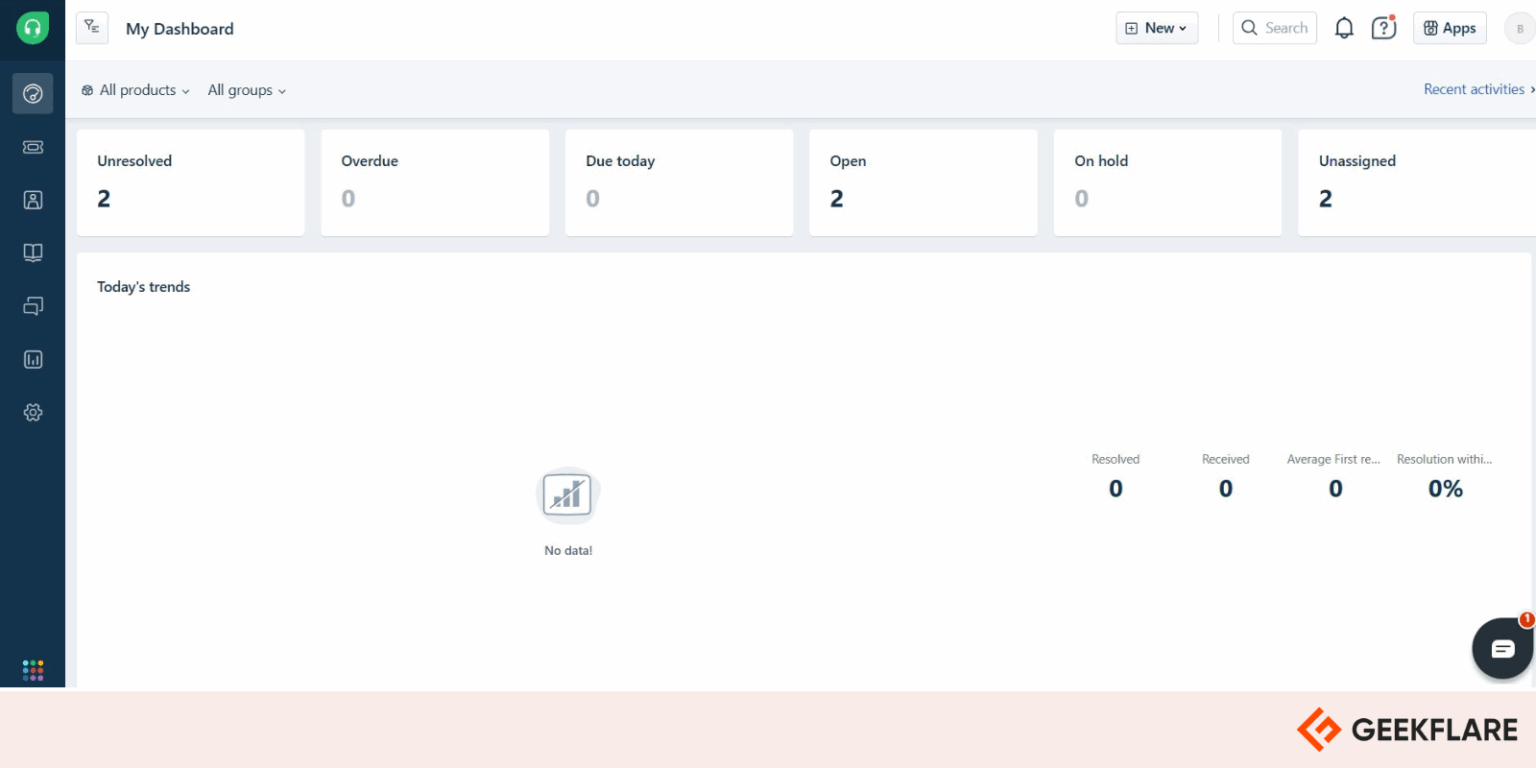Open the Analytics reports icon
1536x768 pixels.
[x=32, y=358]
